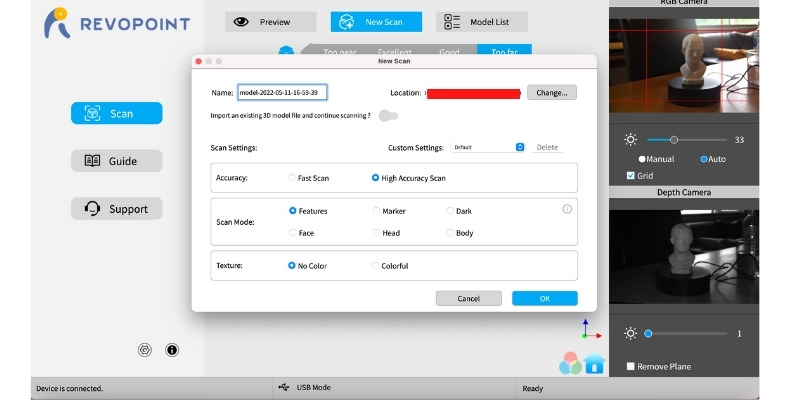Click the Too far distance segment
This screenshot has height=400, width=800.
tap(504, 49)
